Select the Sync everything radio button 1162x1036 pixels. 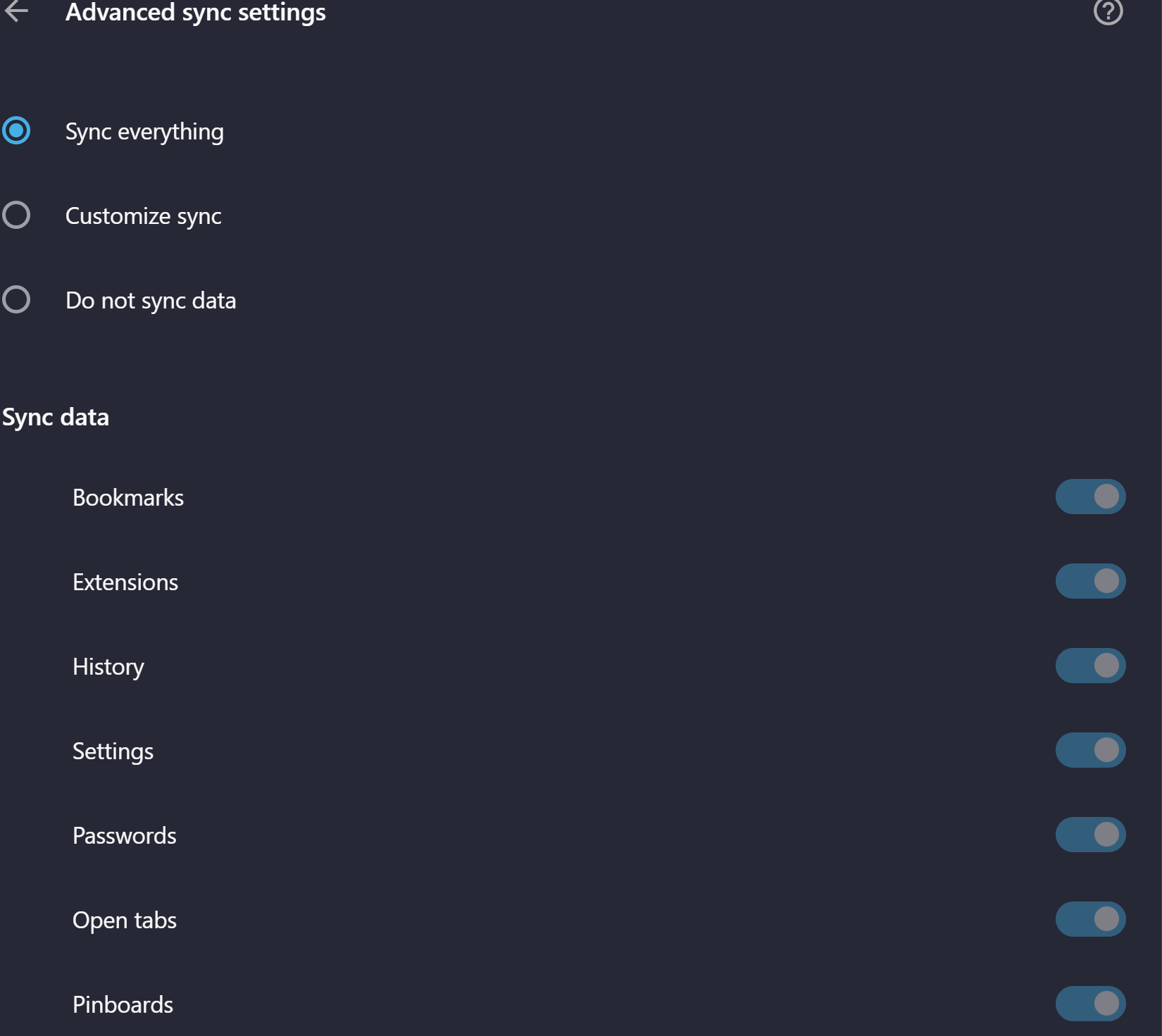coord(16,130)
